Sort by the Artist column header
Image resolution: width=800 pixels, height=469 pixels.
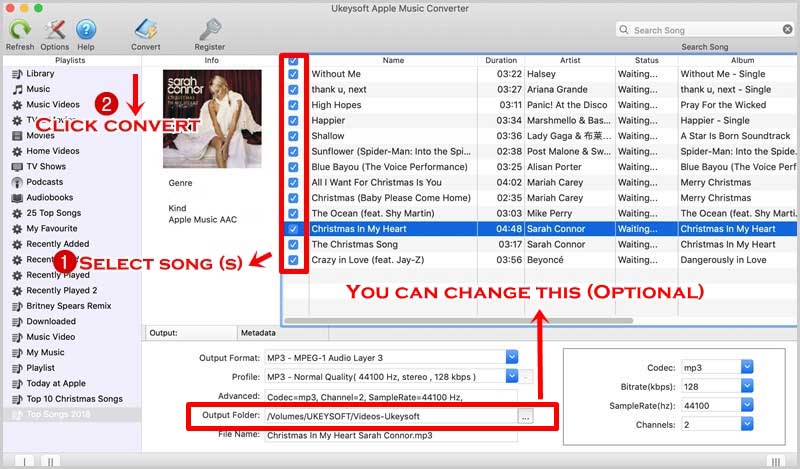tap(570, 60)
